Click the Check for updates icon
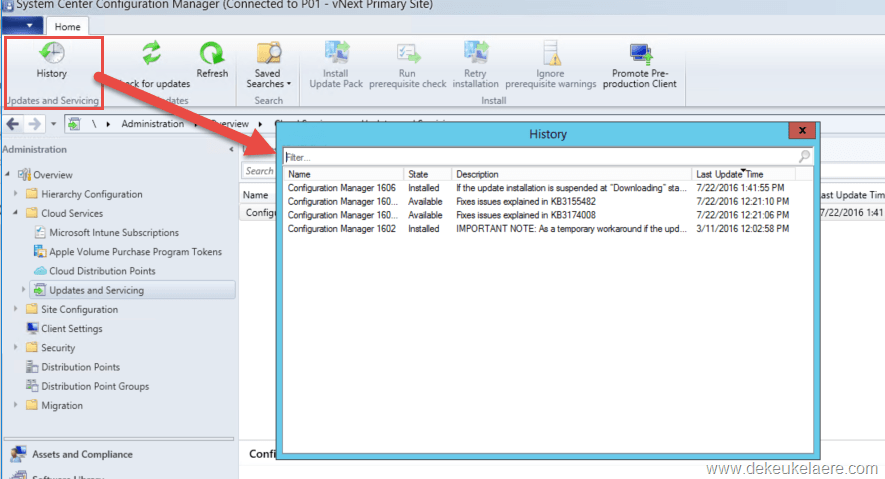The width and height of the screenshot is (885, 479). pos(151,53)
